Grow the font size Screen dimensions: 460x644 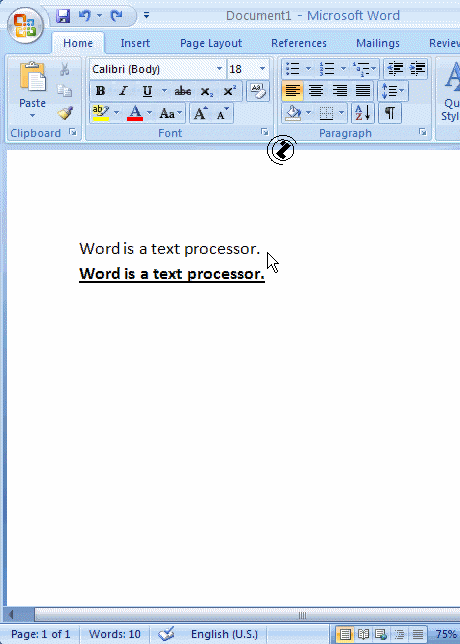pos(200,113)
